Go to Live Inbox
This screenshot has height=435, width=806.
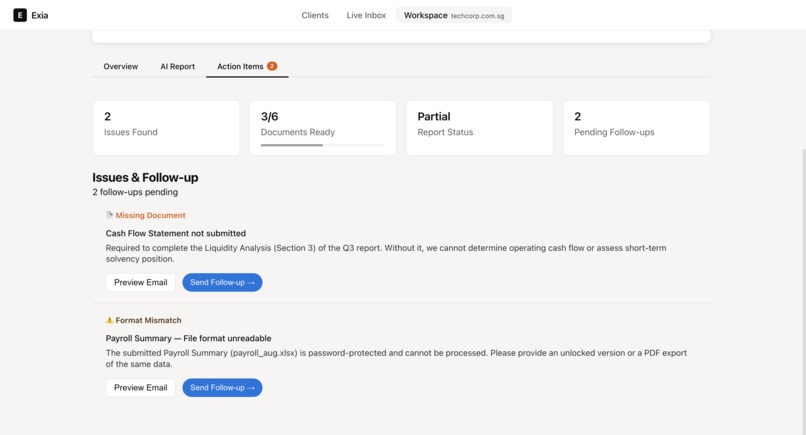point(366,15)
